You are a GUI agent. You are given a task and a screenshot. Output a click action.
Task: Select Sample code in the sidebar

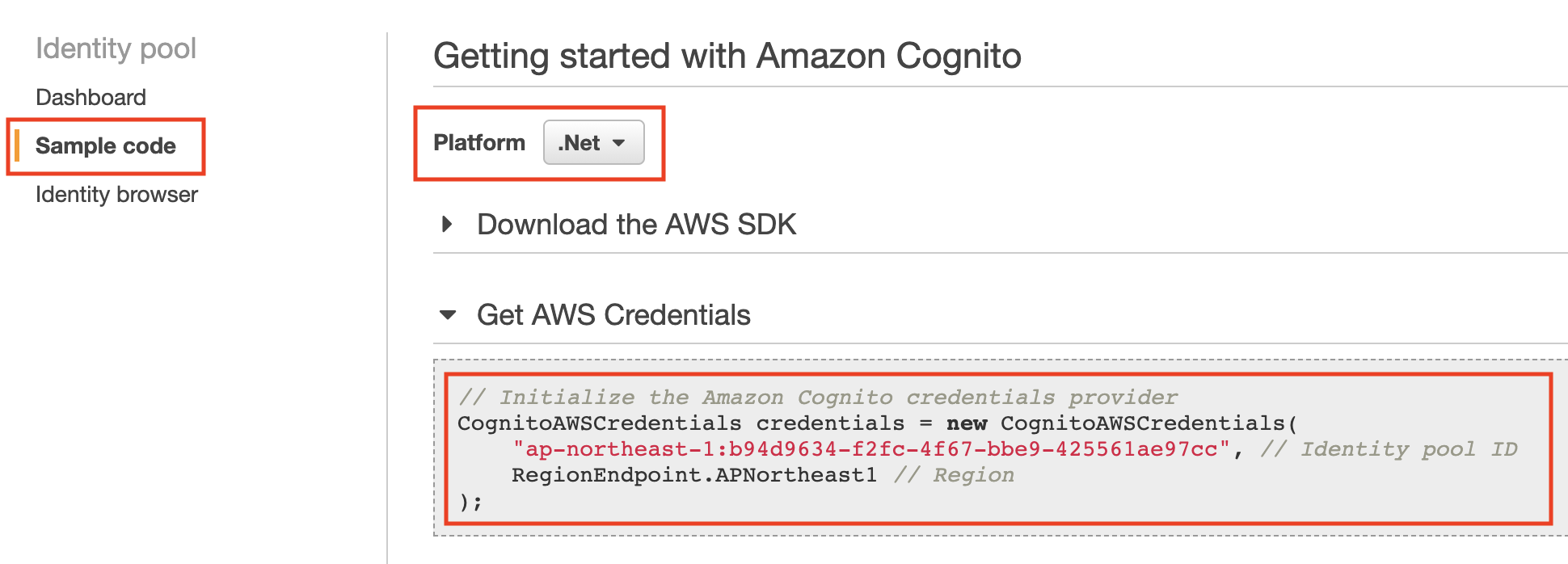click(x=105, y=146)
